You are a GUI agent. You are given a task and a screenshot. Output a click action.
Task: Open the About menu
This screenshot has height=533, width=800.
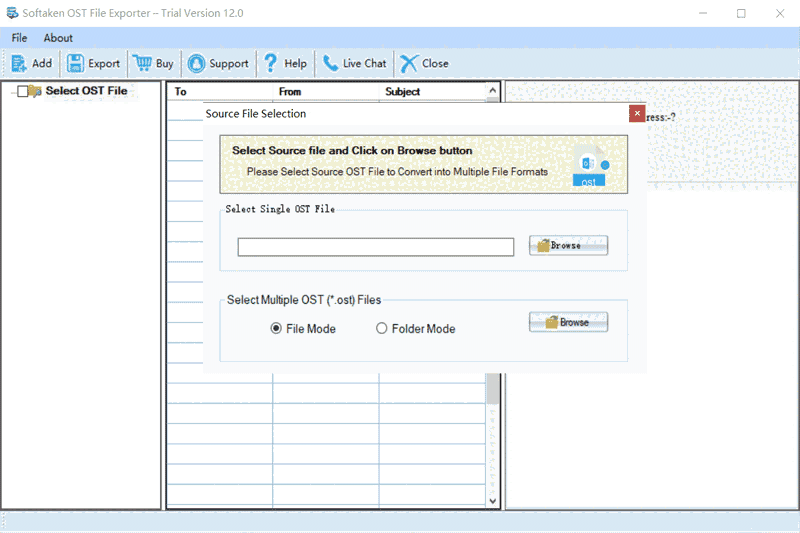coord(58,38)
